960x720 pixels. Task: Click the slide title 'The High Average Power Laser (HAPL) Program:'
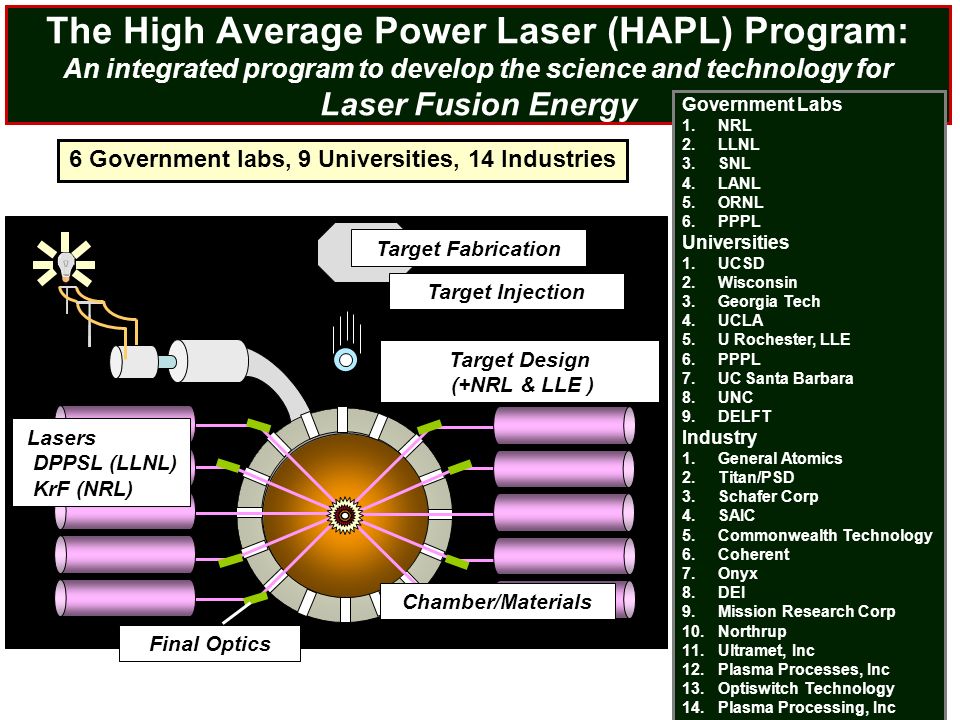click(x=477, y=30)
